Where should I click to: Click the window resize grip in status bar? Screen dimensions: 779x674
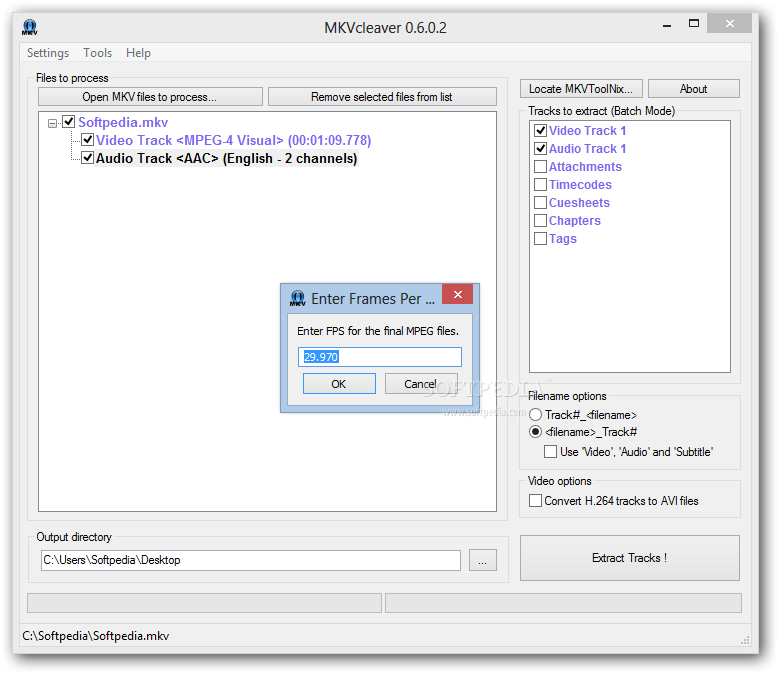coord(745,640)
